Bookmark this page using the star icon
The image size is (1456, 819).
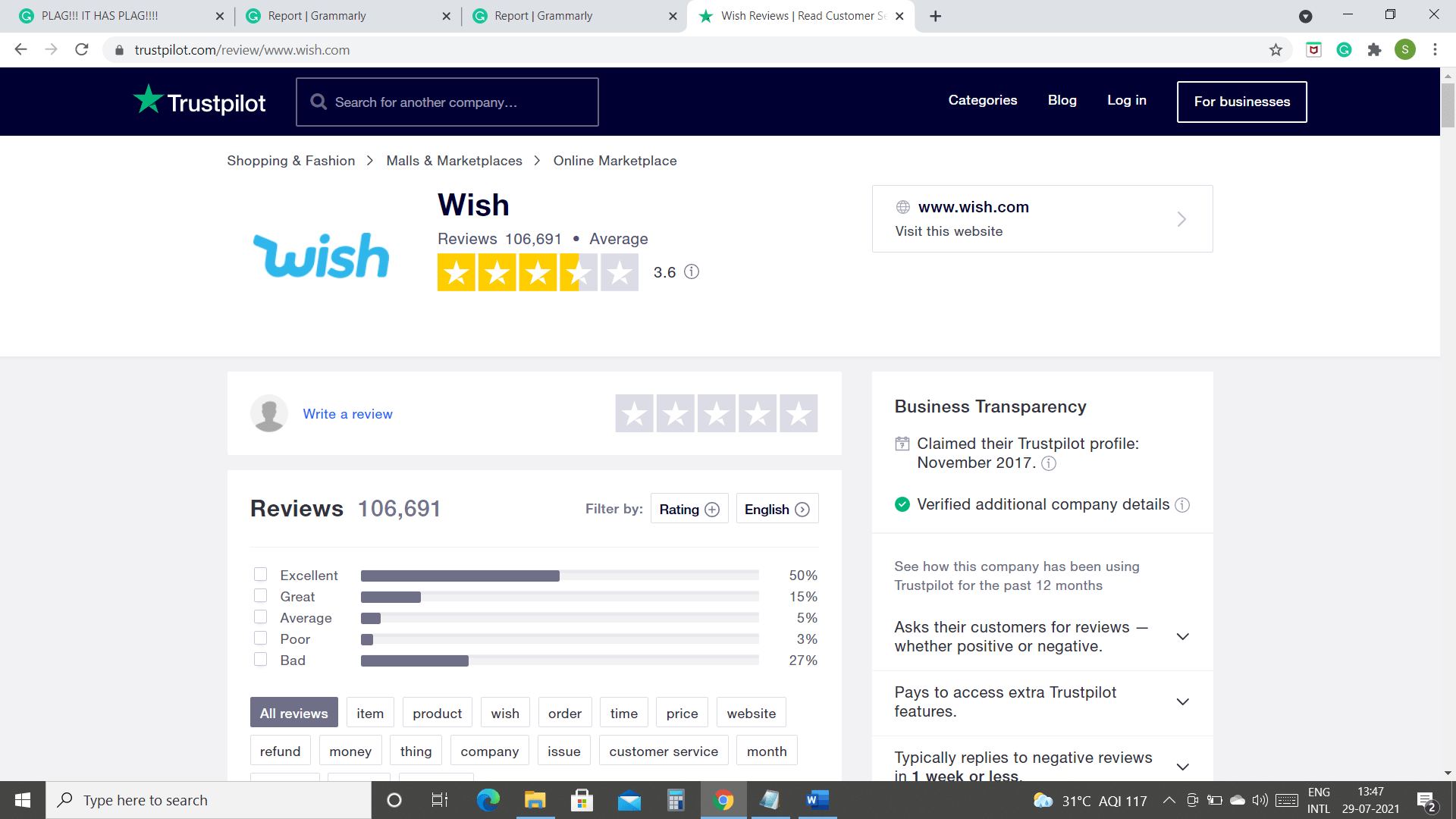[1276, 49]
